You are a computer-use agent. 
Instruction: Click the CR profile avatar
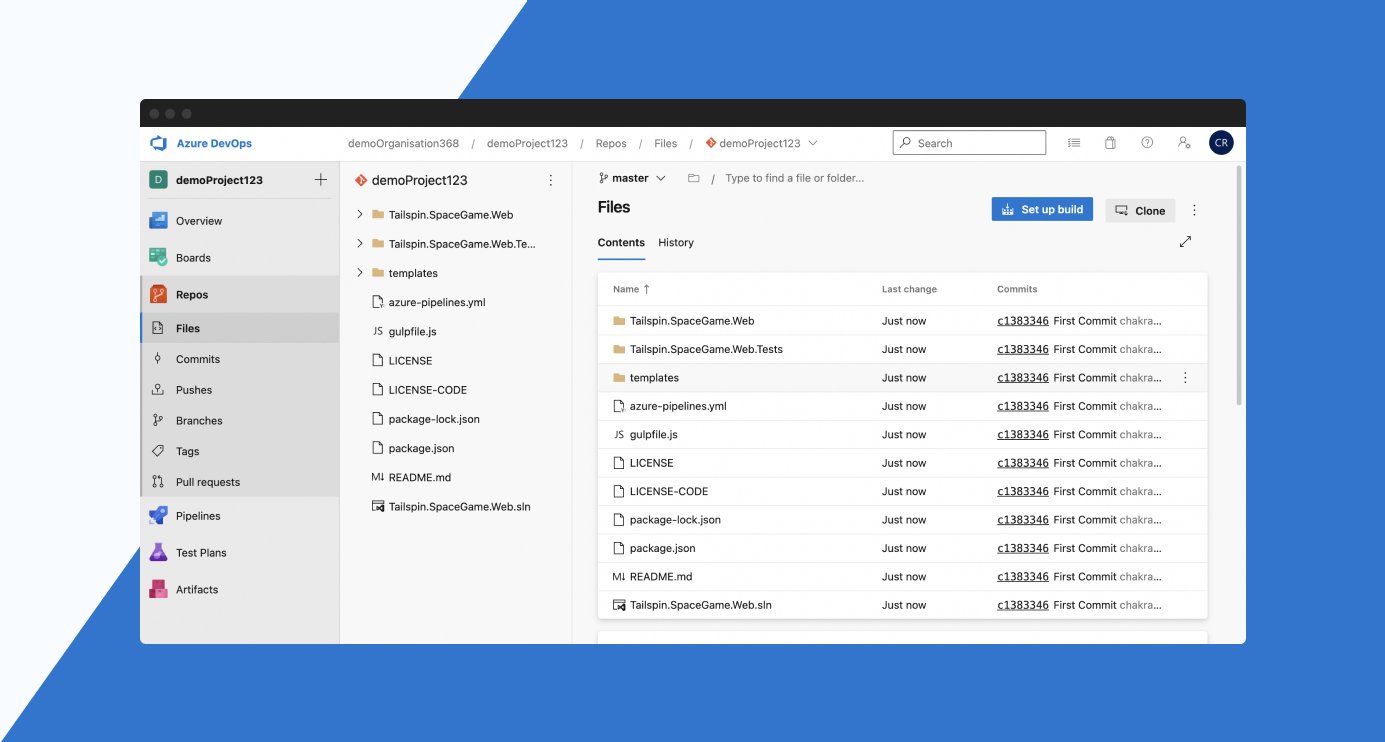(x=1221, y=142)
